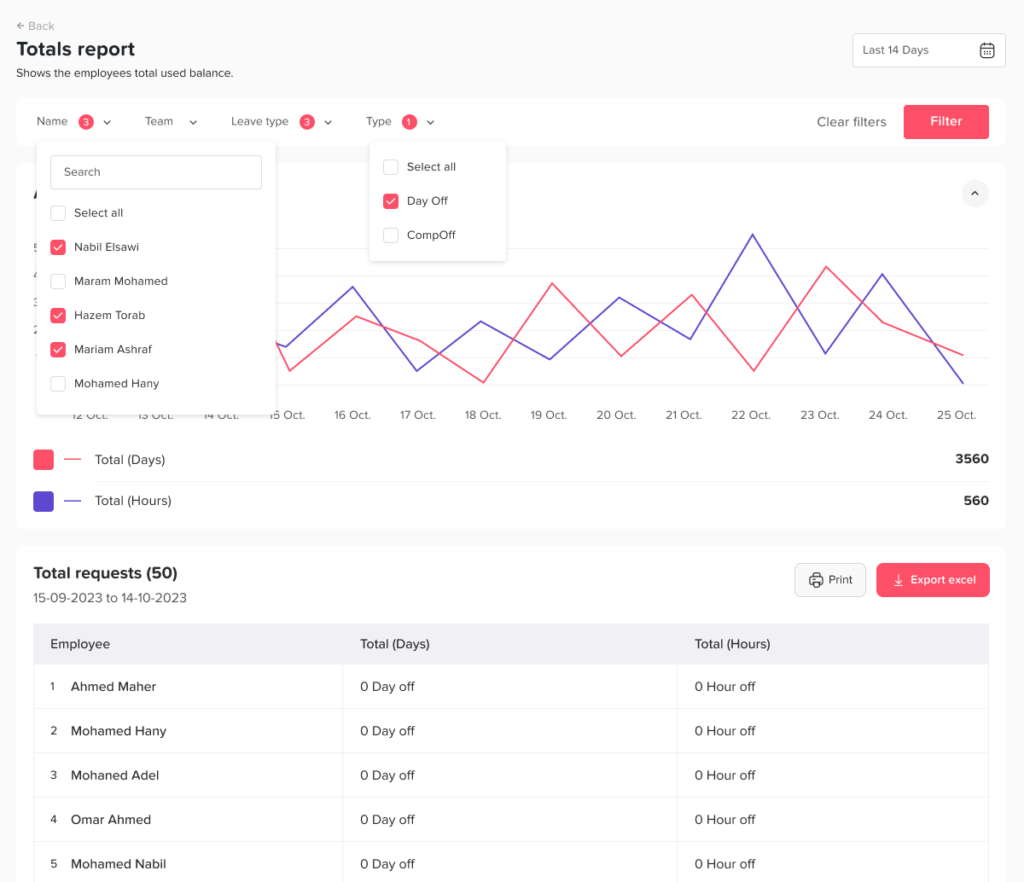Open the Last 14 Days date range
Viewport: 1024px width, 882px height.
928,50
